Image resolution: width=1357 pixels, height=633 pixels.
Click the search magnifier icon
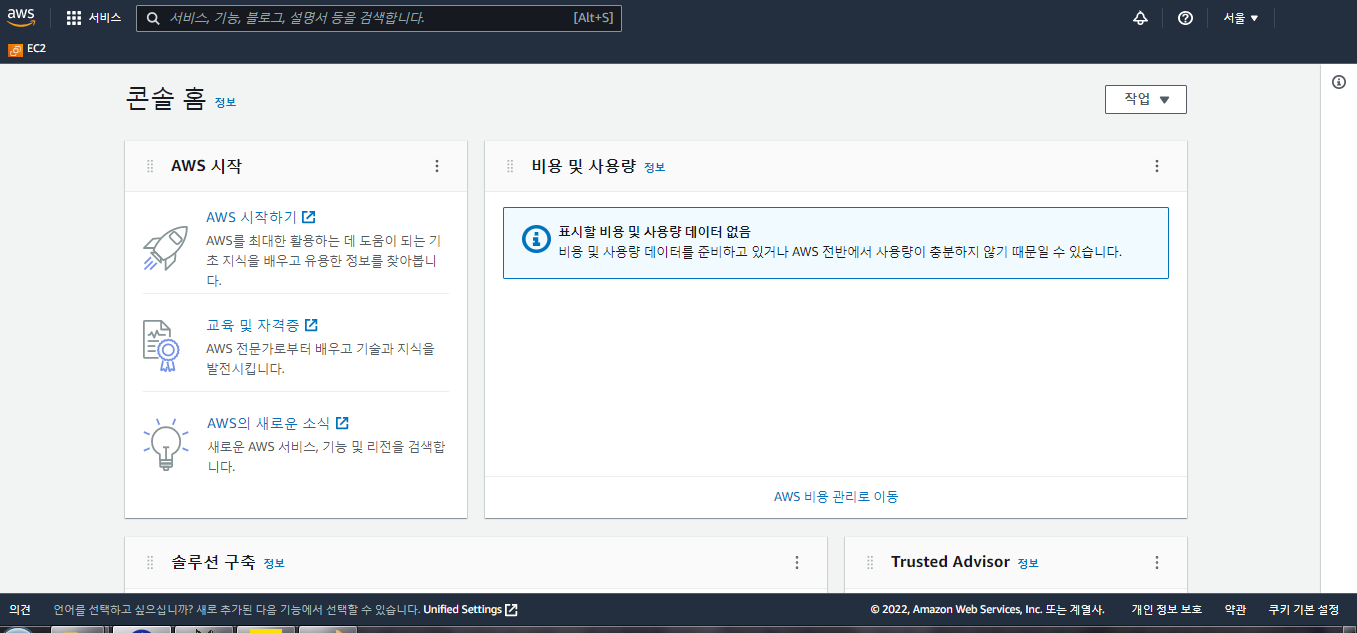point(152,18)
